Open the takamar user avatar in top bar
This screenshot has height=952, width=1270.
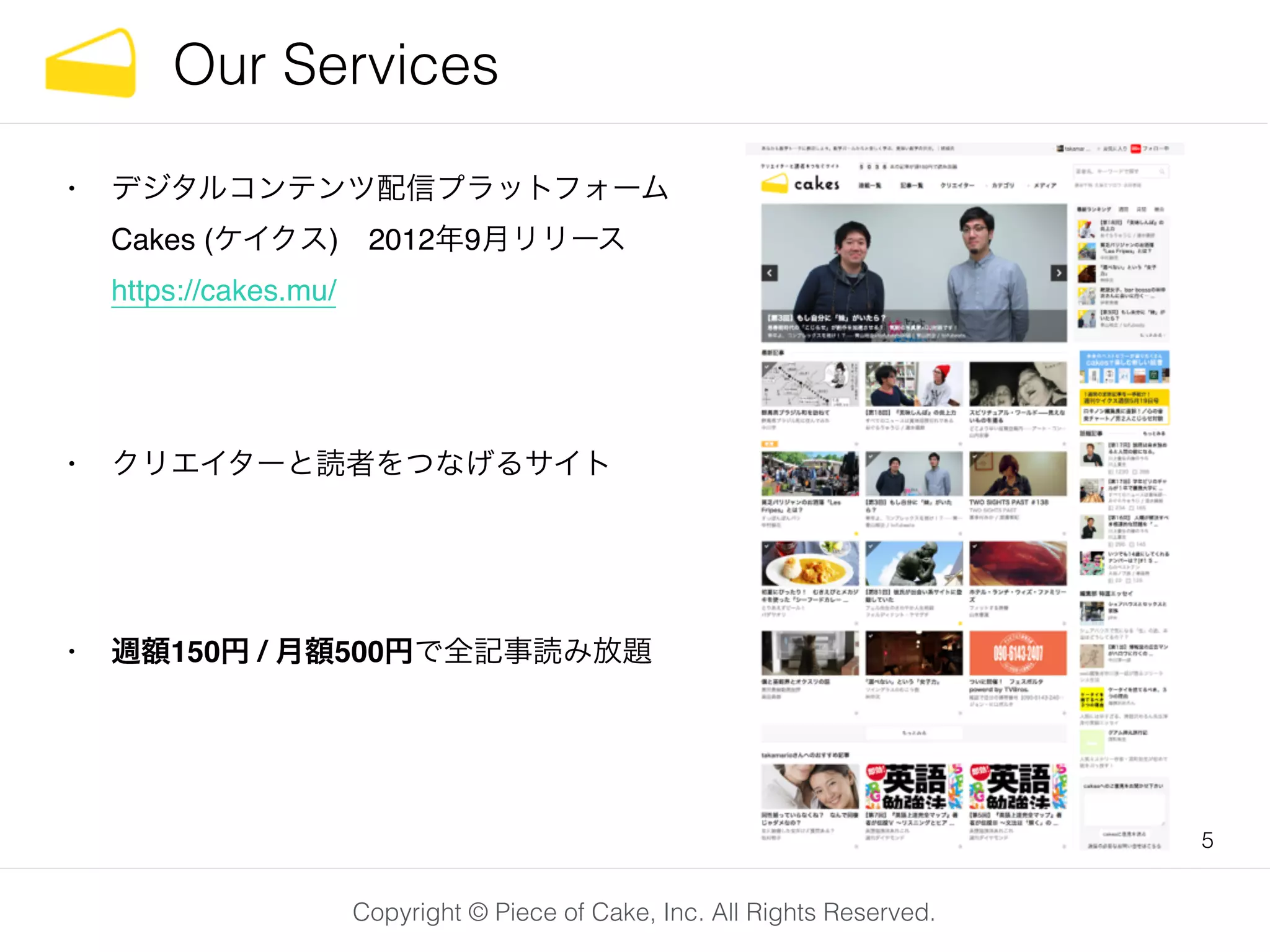[x=1060, y=149]
